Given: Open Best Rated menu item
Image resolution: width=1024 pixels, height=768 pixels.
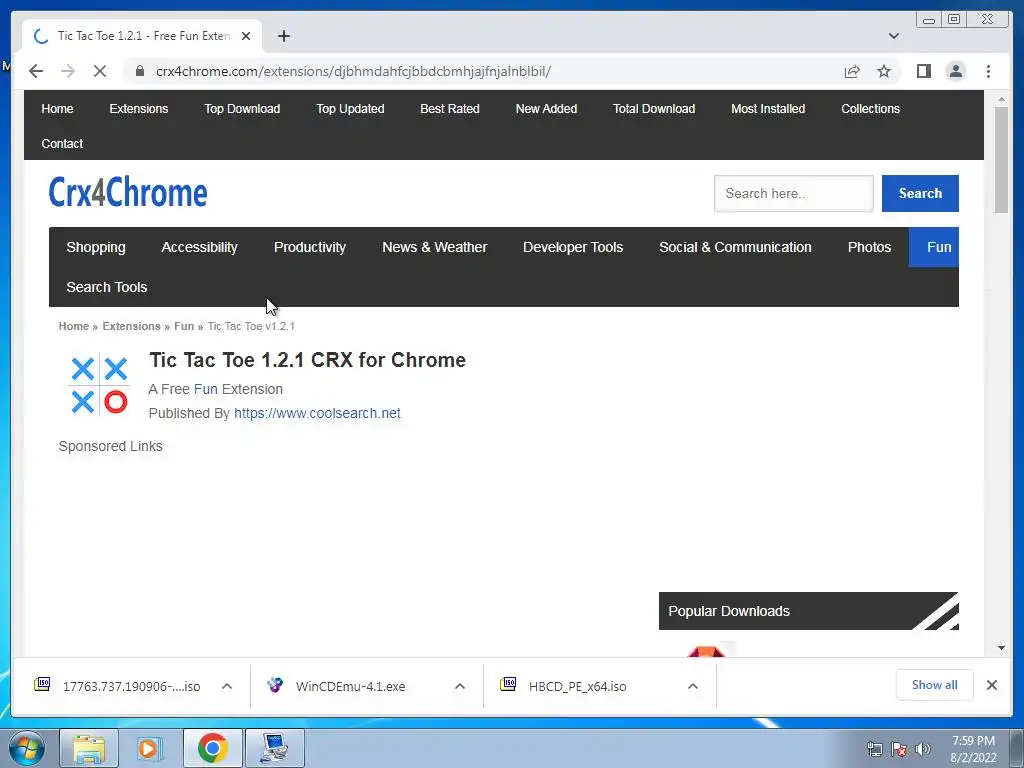Looking at the screenshot, I should pos(450,108).
